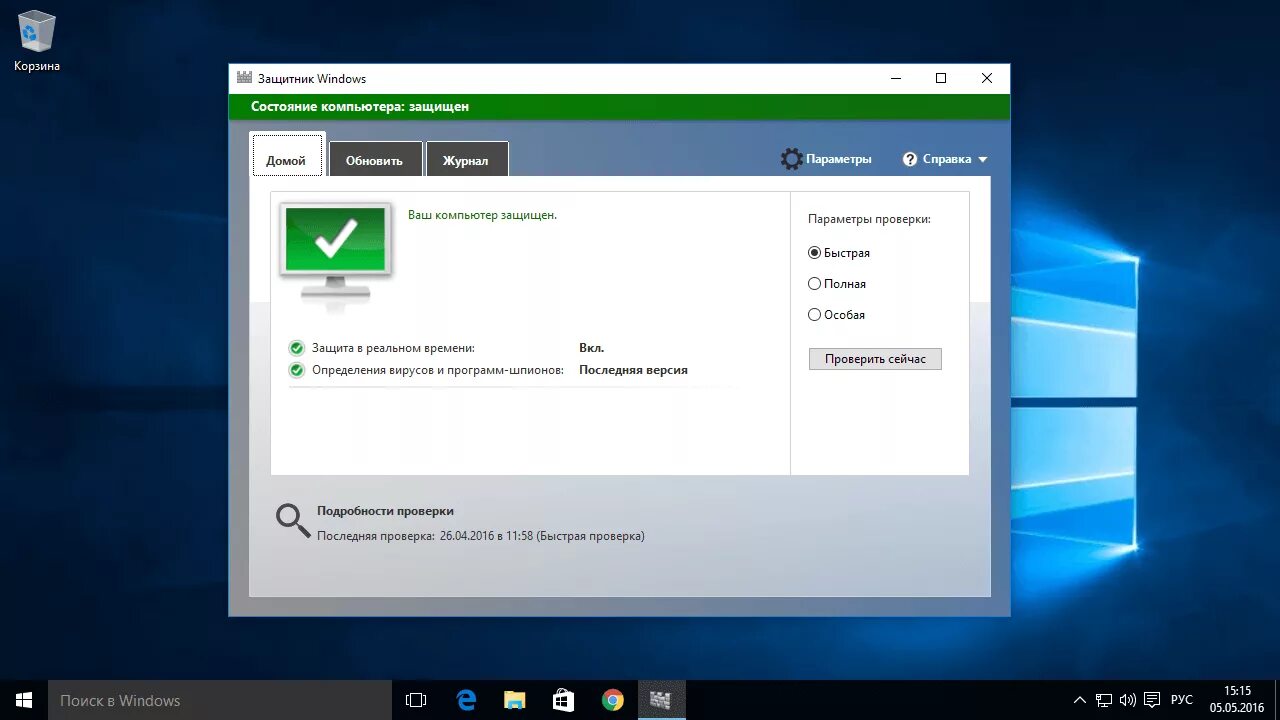
Task: Click the Проверить сейчас button
Action: 875,359
